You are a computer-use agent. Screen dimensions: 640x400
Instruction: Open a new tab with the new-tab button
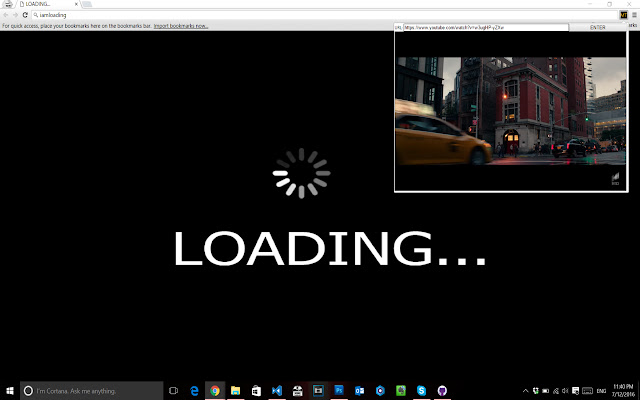point(87,4)
